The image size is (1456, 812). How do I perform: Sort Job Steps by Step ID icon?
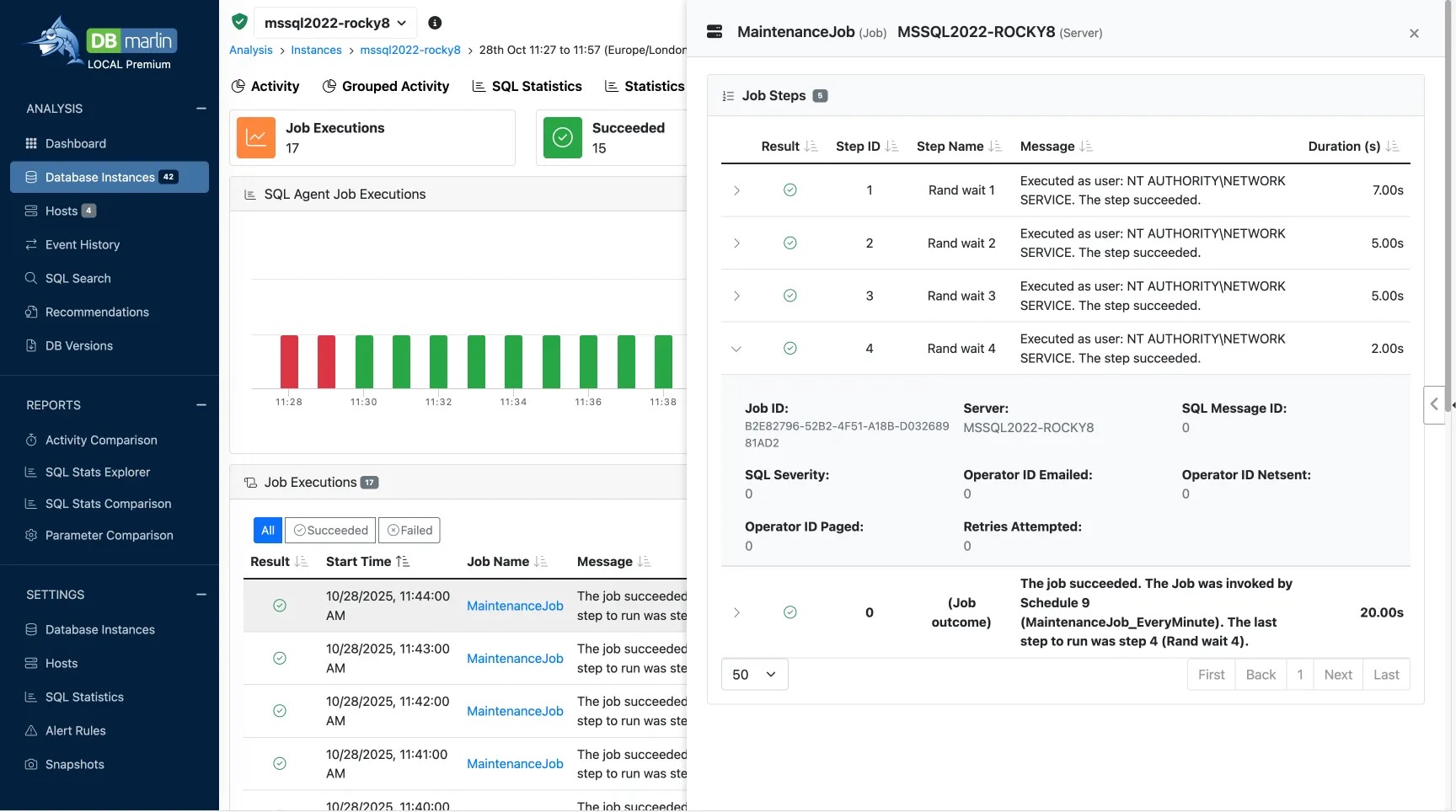point(891,147)
